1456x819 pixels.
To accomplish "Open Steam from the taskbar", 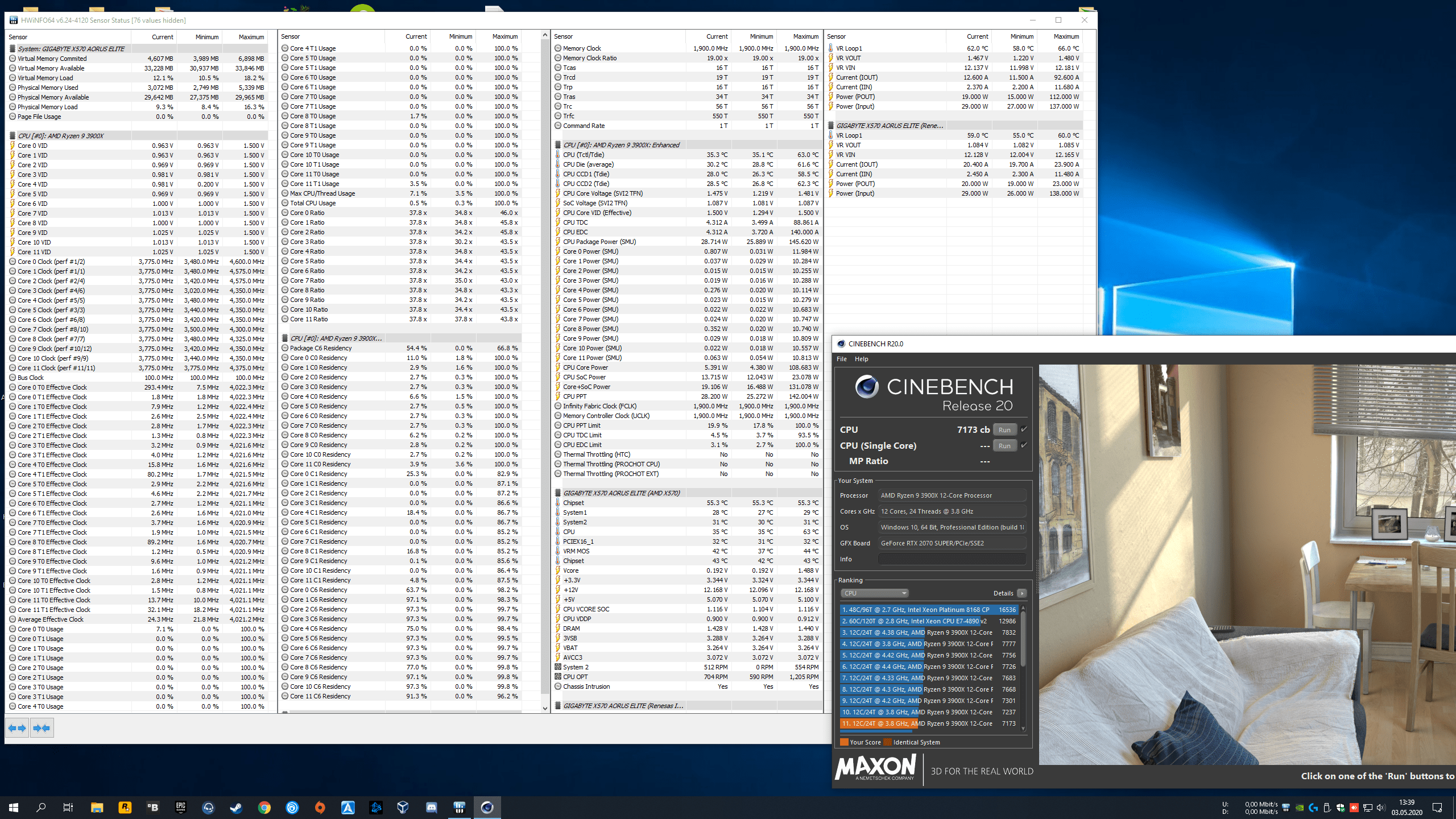I will point(235,807).
